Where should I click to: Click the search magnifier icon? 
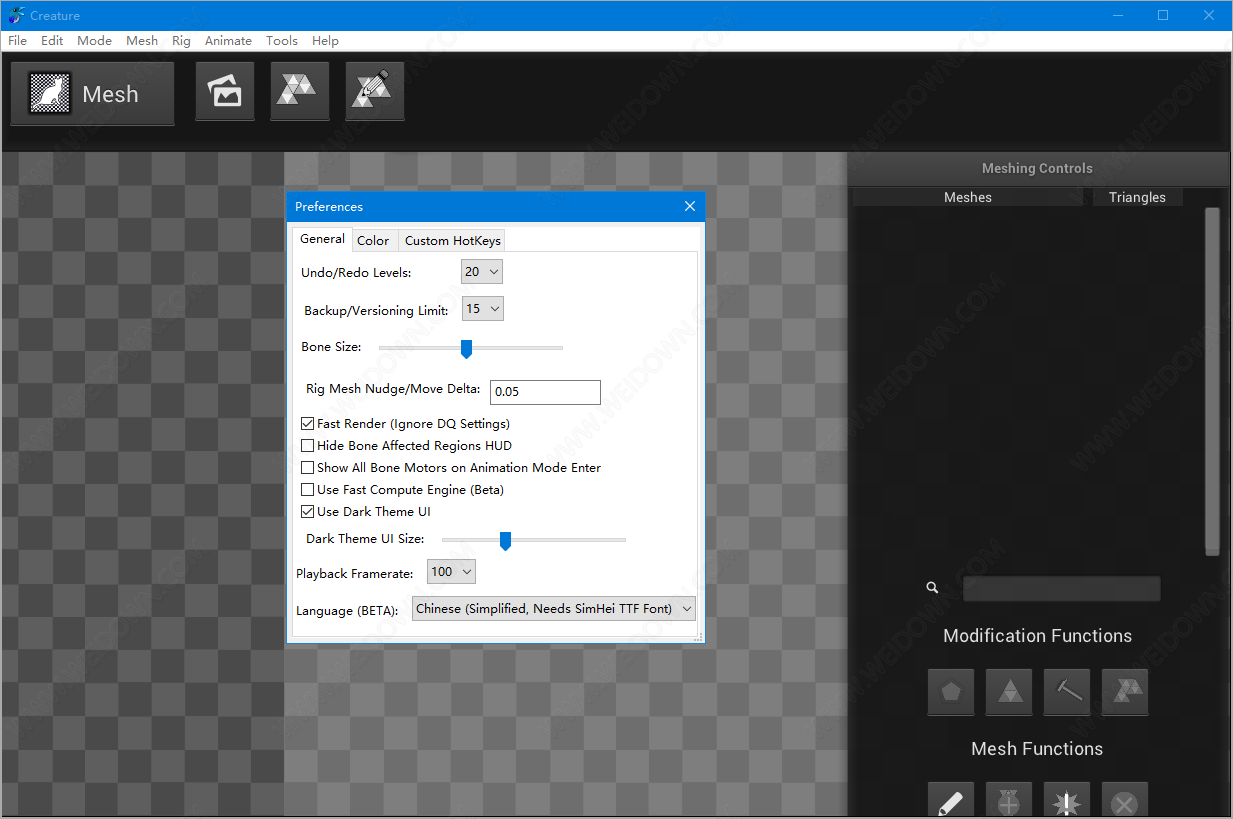pyautogui.click(x=932, y=588)
